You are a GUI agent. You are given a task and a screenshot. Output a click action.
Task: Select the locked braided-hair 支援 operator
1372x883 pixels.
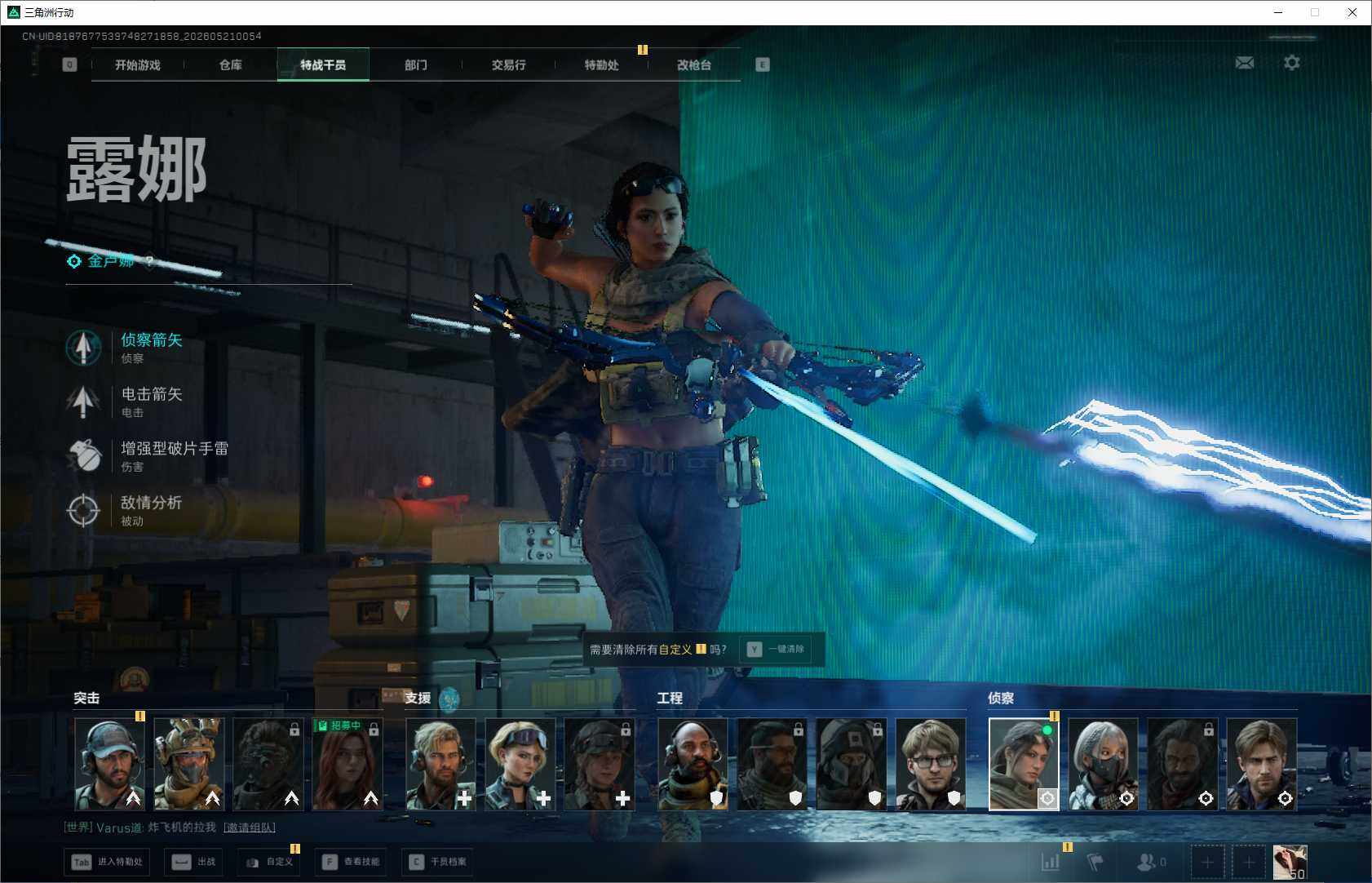tap(599, 764)
